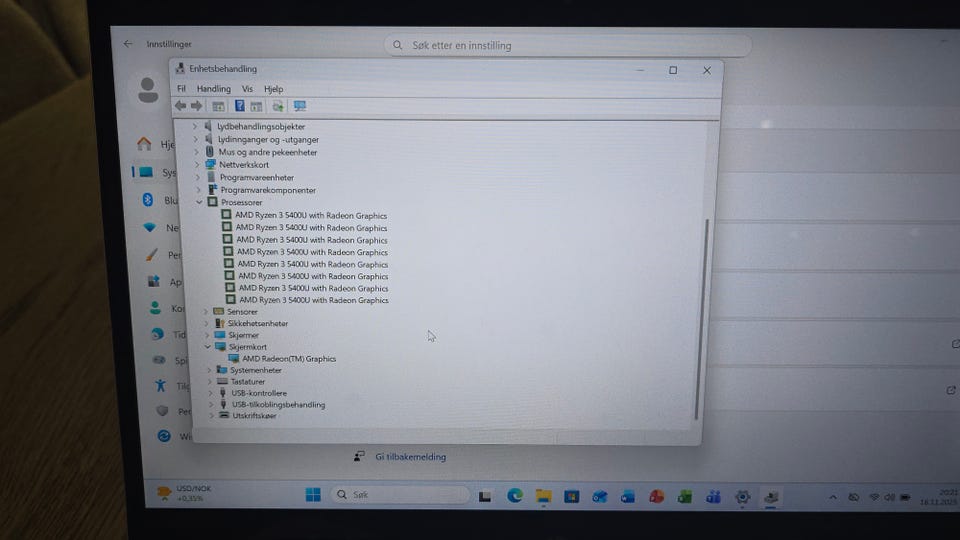Open PowerPoint from the taskbar
Viewport: 960px width, 540px height.
tap(656, 497)
